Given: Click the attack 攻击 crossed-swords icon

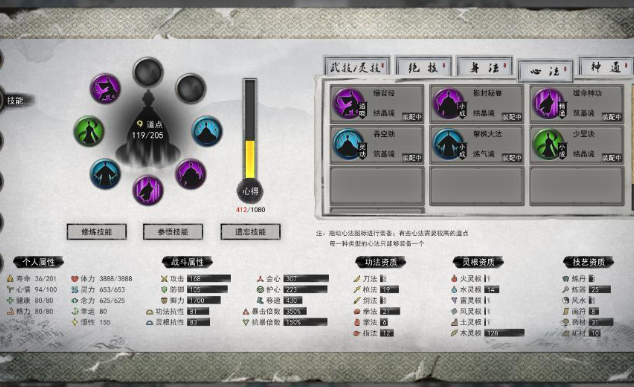Looking at the screenshot, I should pos(164,279).
